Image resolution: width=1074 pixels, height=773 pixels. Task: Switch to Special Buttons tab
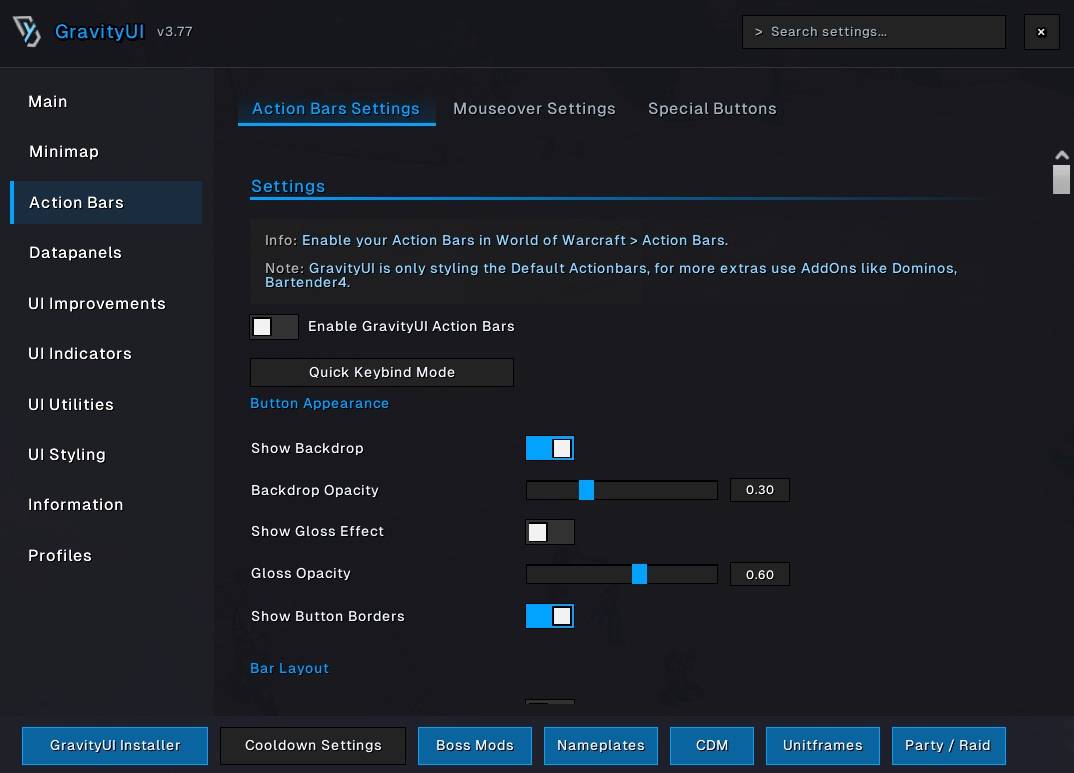[x=712, y=108]
